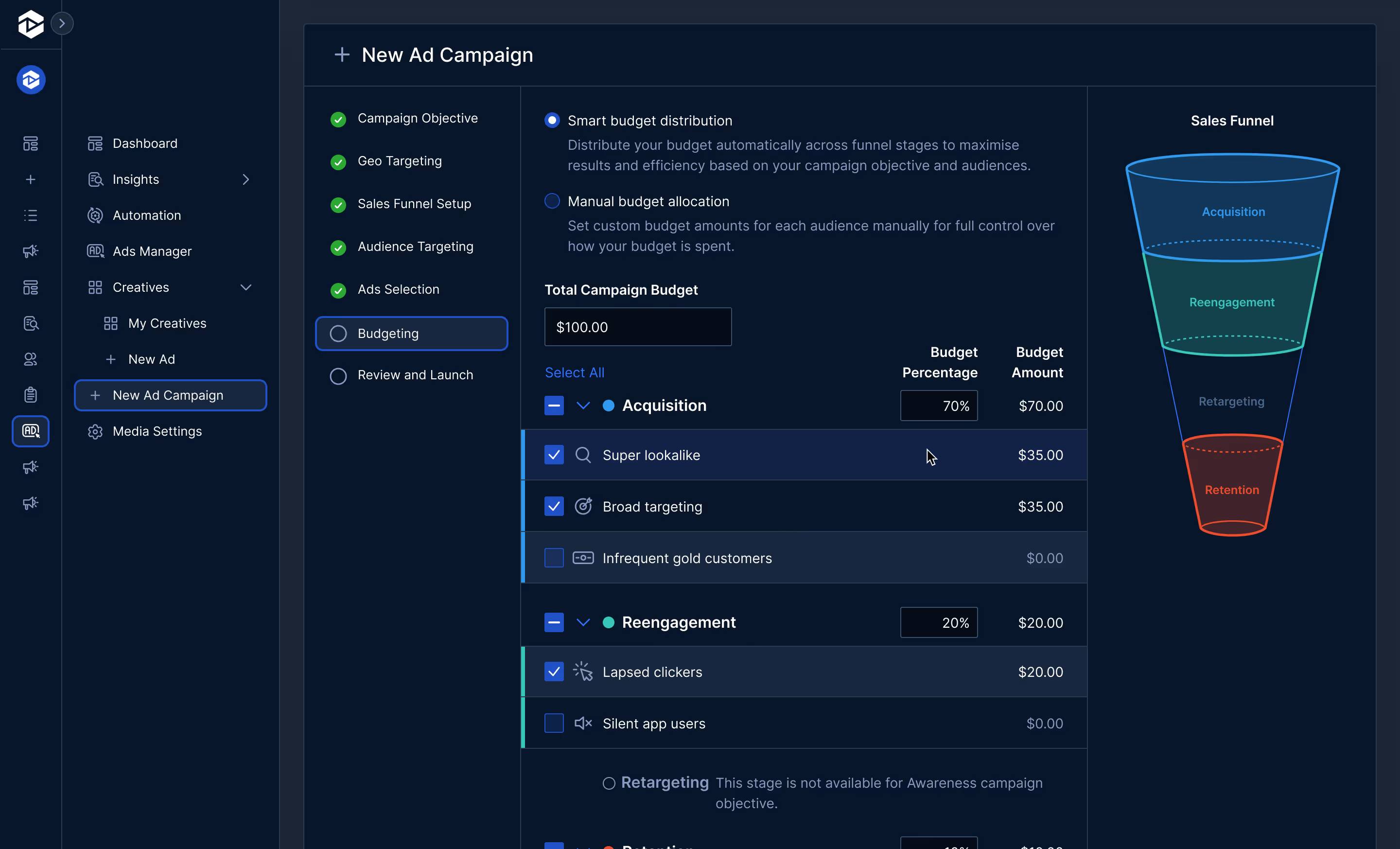Select the Manual budget allocation option
The width and height of the screenshot is (1400, 849).
point(552,201)
